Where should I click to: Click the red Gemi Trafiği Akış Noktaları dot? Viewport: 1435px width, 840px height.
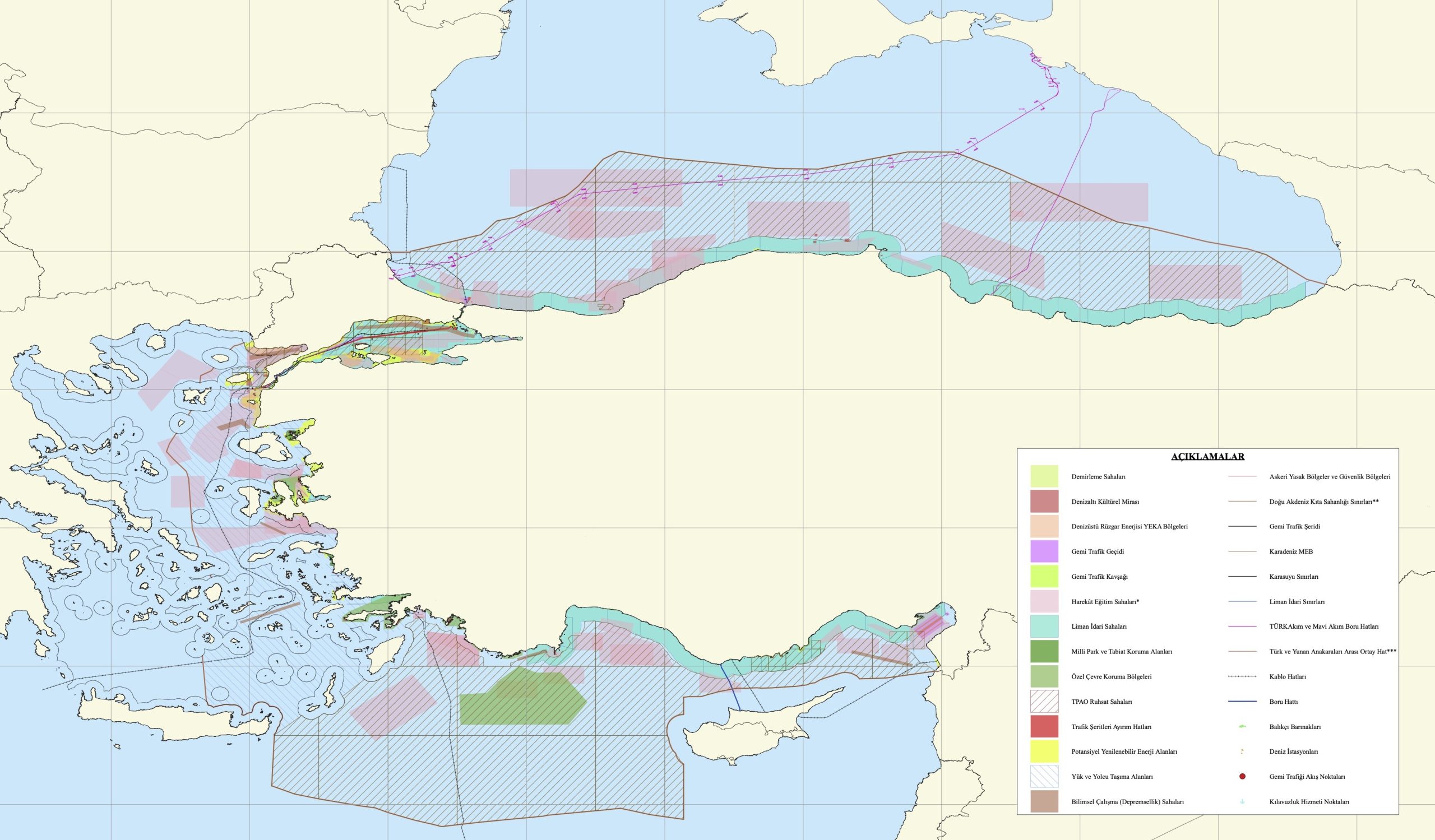coord(1242,777)
